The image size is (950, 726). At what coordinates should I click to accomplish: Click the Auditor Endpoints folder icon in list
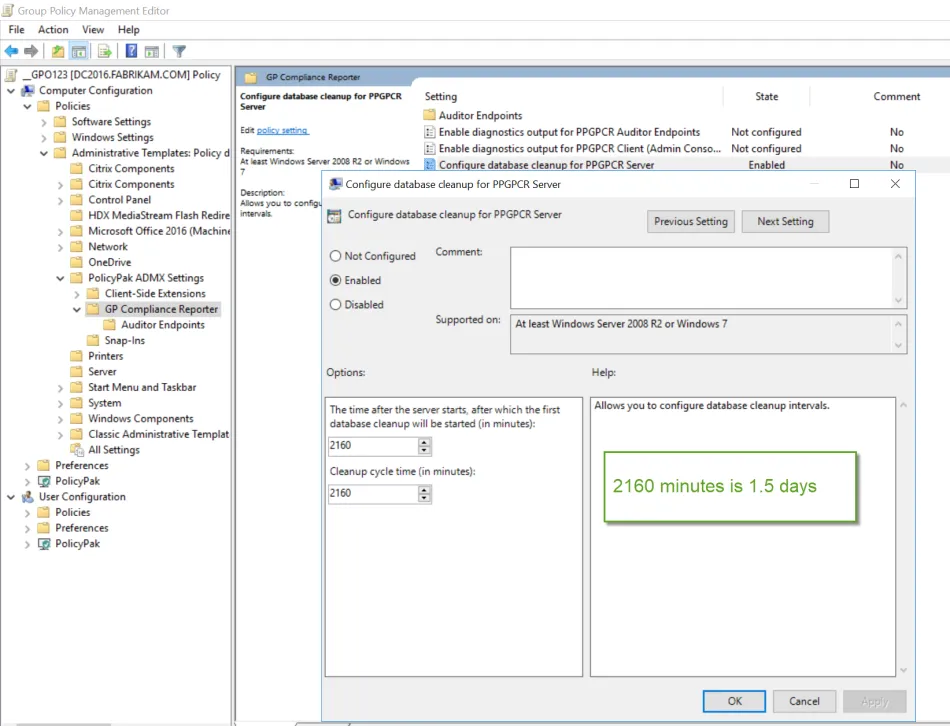coord(429,115)
